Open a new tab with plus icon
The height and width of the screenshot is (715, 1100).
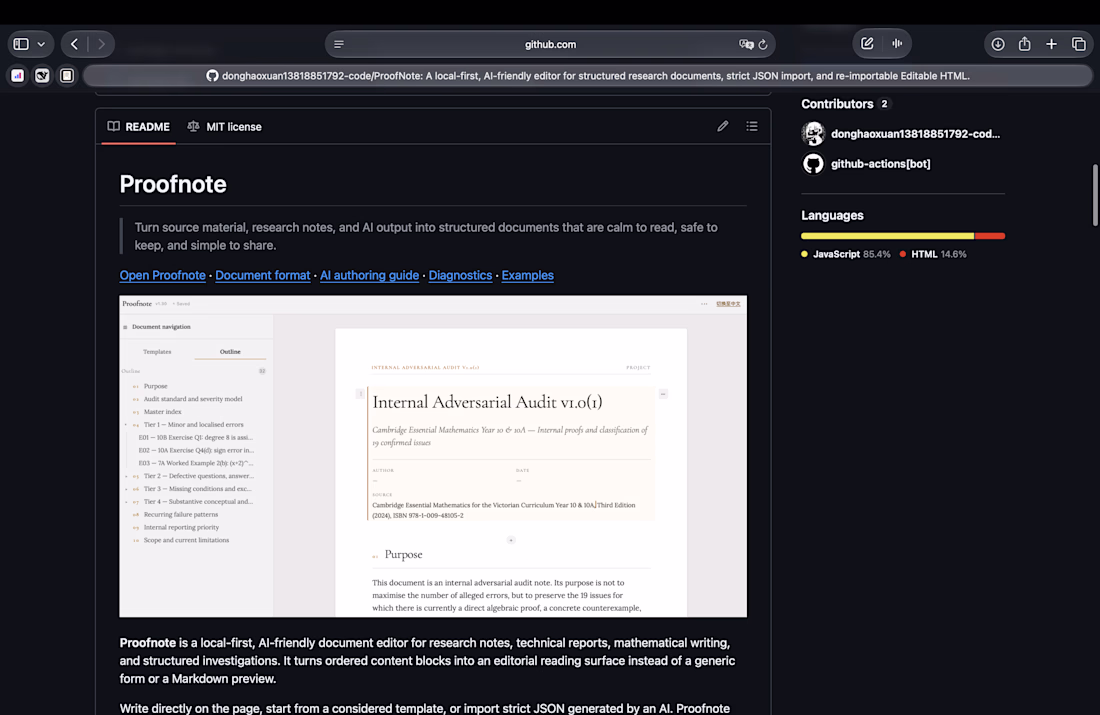(x=1051, y=44)
